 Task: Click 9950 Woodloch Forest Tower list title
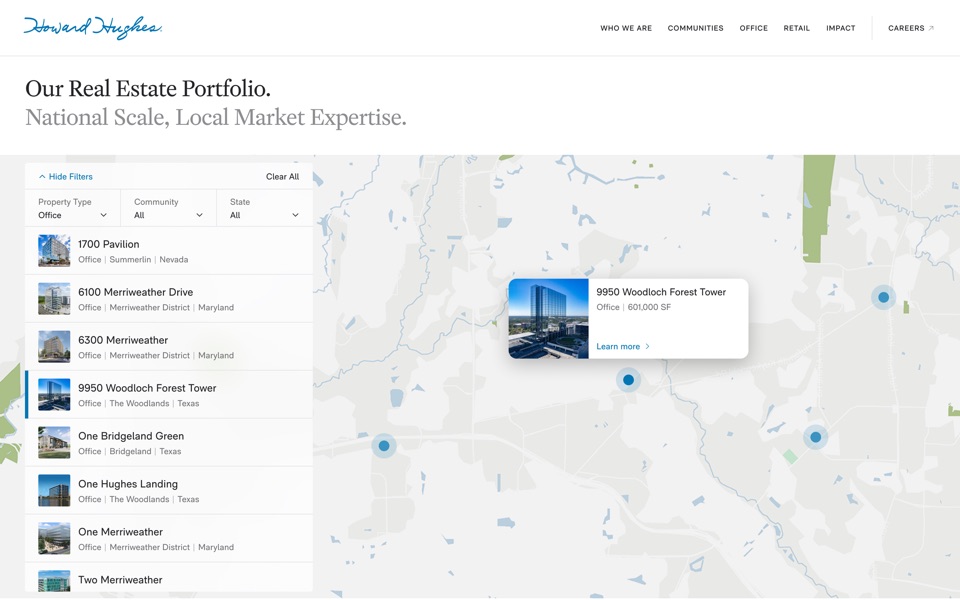click(x=147, y=388)
